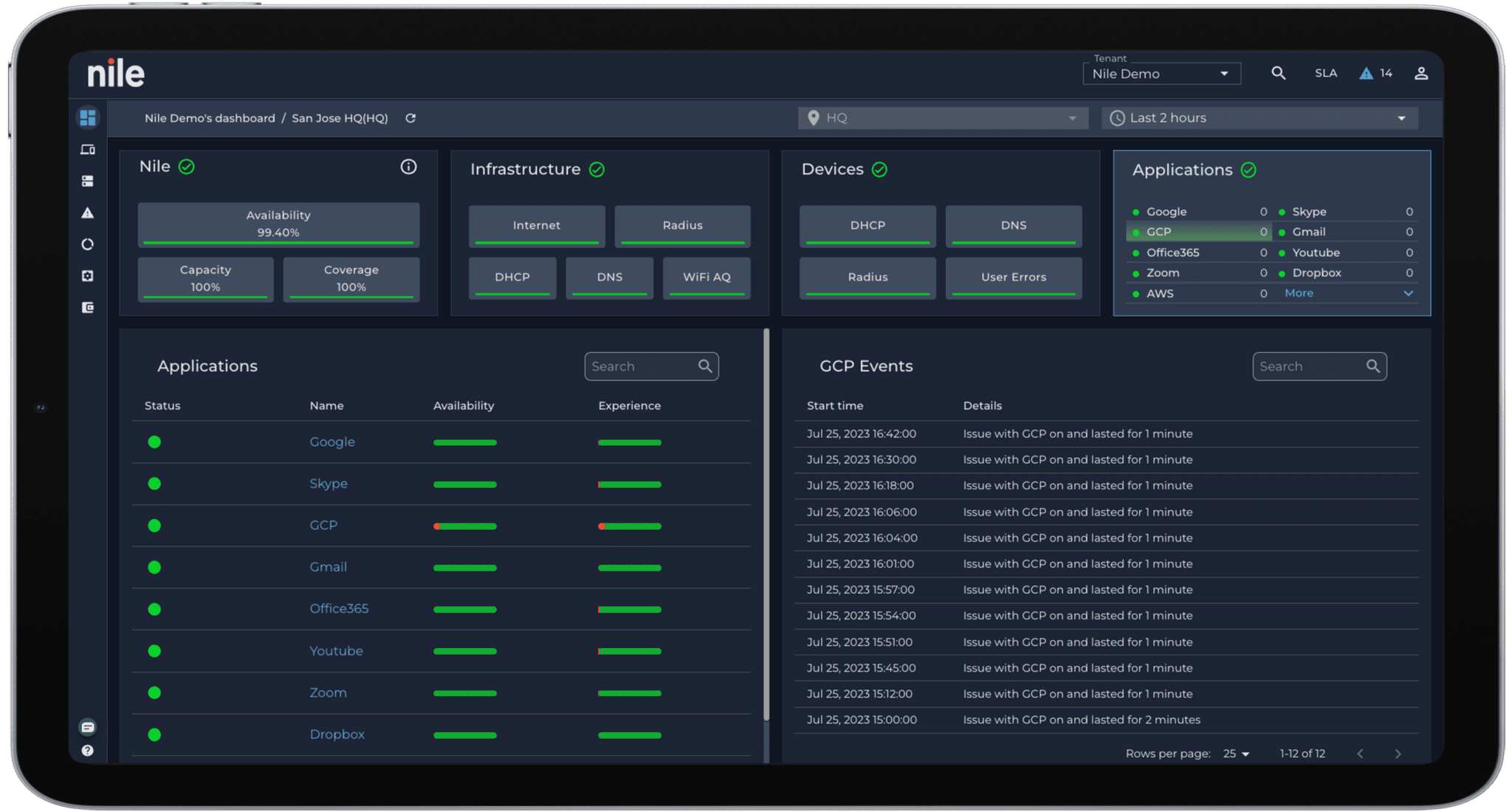Expand More in the Applications card
This screenshot has width=1512, height=812.
[1299, 293]
